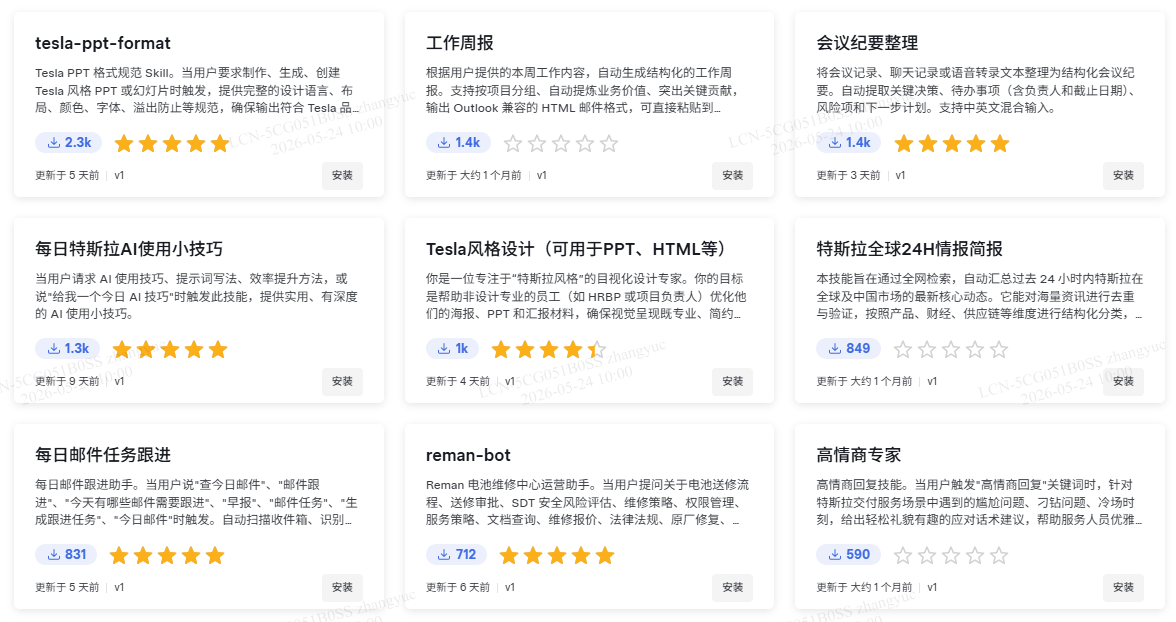
Task: Click the 831 download badge
Action: pyautogui.click(x=66, y=554)
